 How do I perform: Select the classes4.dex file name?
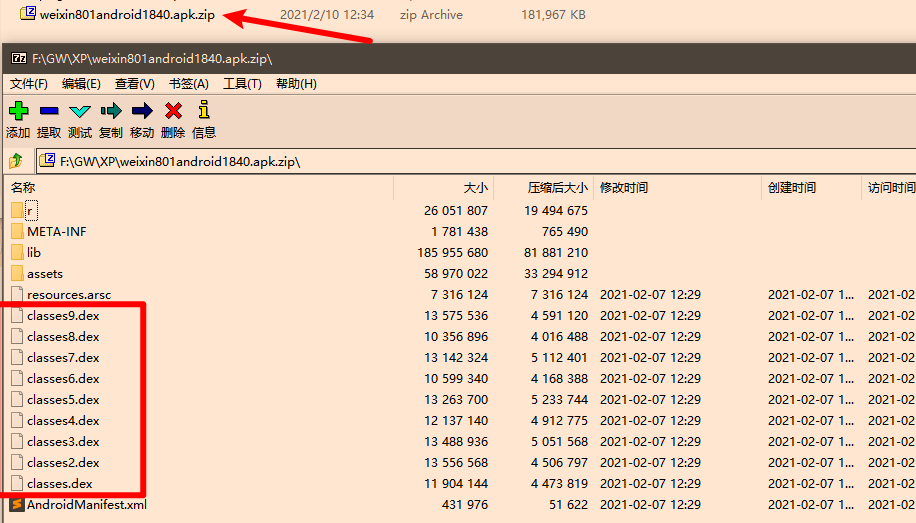click(63, 421)
